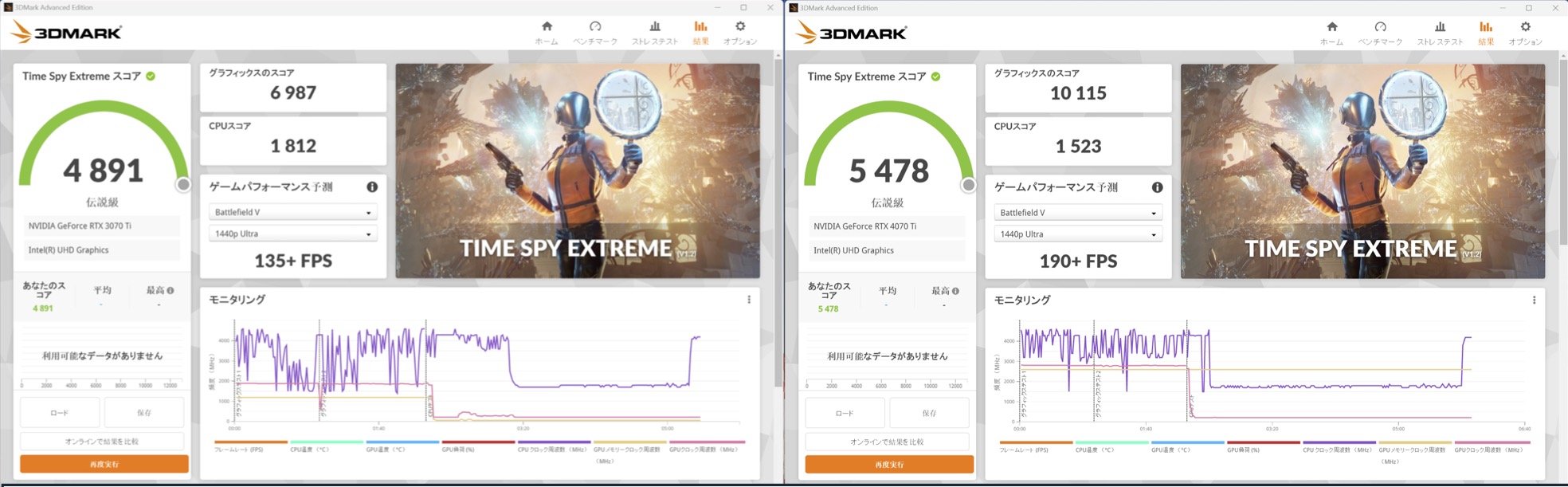Click the CPU score value 1 523
The width and height of the screenshot is (1568, 487).
[x=1078, y=147]
